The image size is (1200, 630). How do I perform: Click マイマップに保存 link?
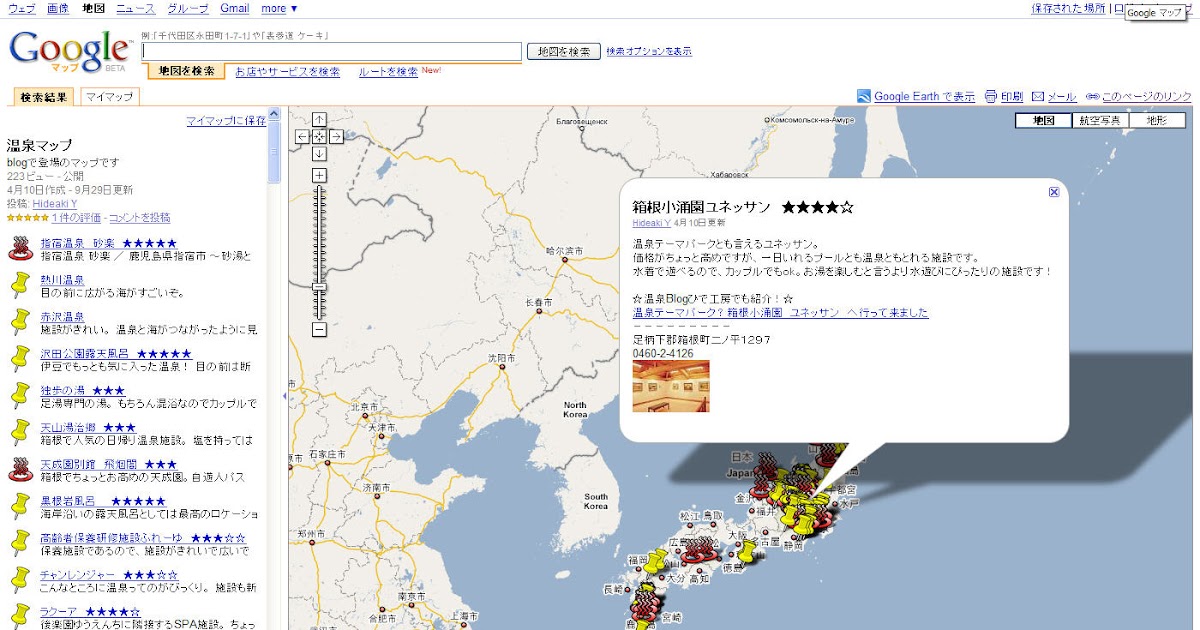click(226, 120)
